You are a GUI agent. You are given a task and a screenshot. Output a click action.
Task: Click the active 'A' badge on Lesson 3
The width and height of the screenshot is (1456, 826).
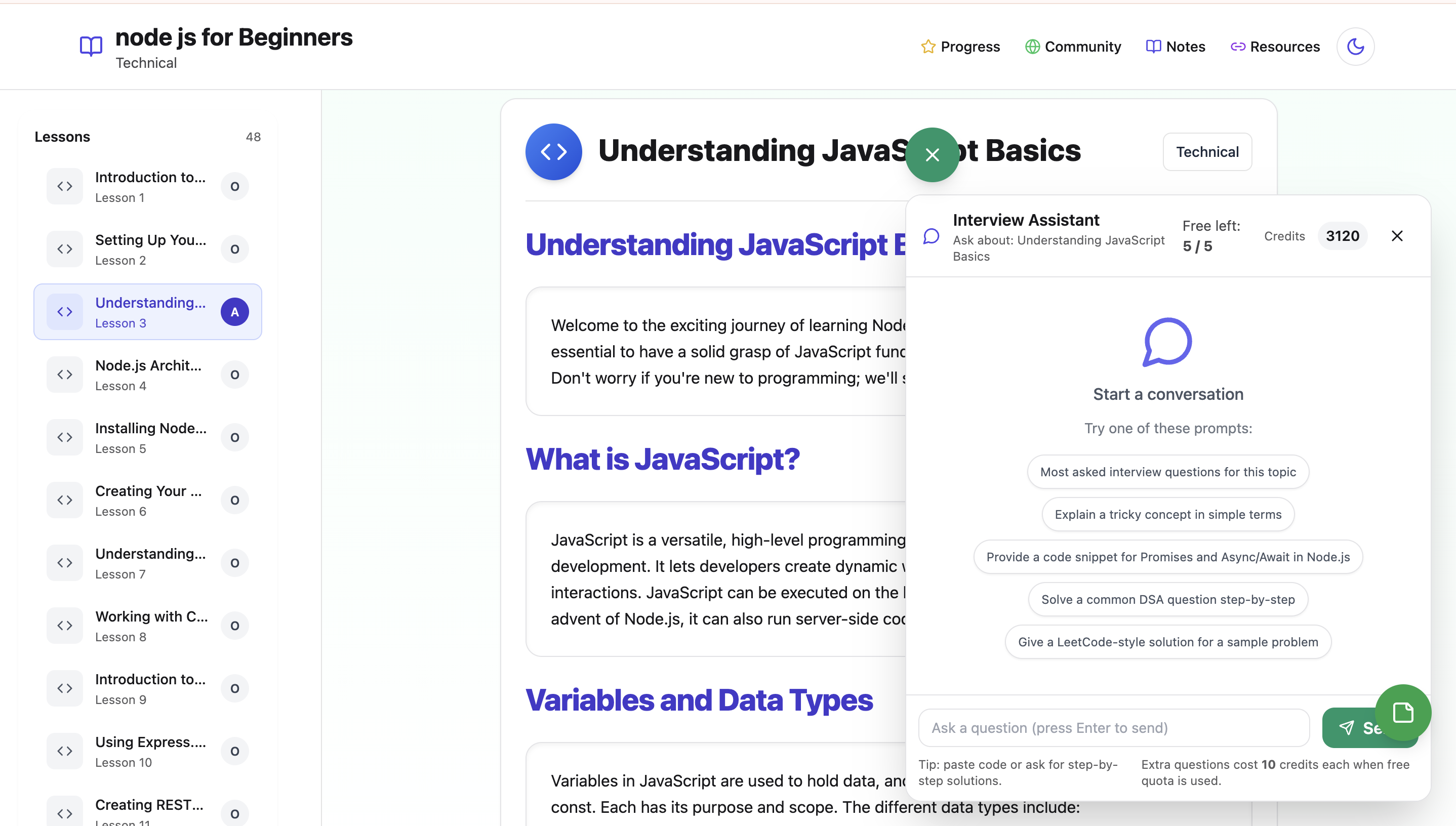pyautogui.click(x=235, y=312)
